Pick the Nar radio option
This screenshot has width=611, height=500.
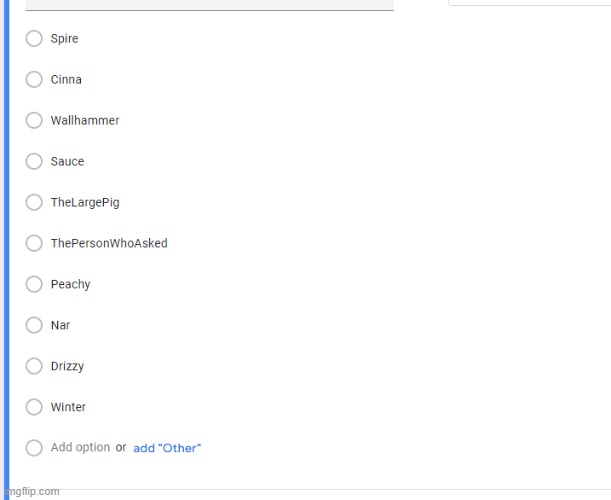(x=34, y=326)
